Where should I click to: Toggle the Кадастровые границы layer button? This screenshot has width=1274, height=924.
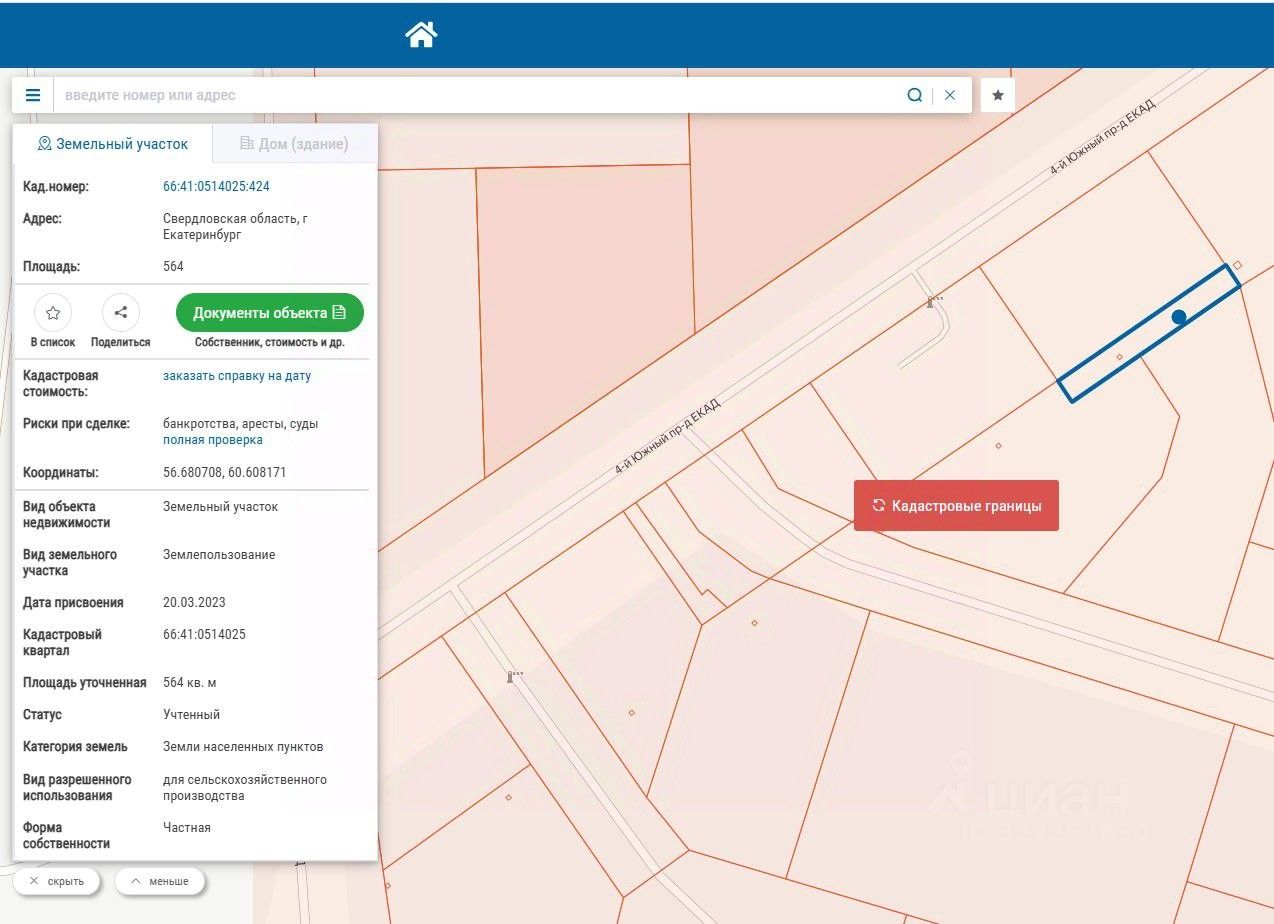(956, 506)
